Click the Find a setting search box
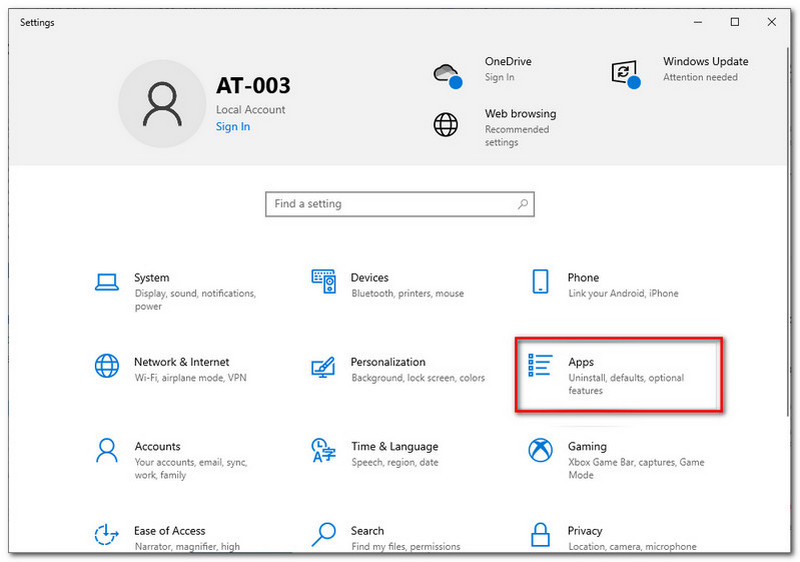This screenshot has width=800, height=562. tap(390, 204)
